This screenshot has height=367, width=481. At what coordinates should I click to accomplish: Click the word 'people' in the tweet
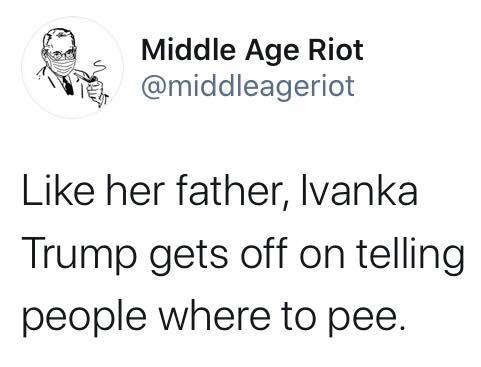[84, 318]
